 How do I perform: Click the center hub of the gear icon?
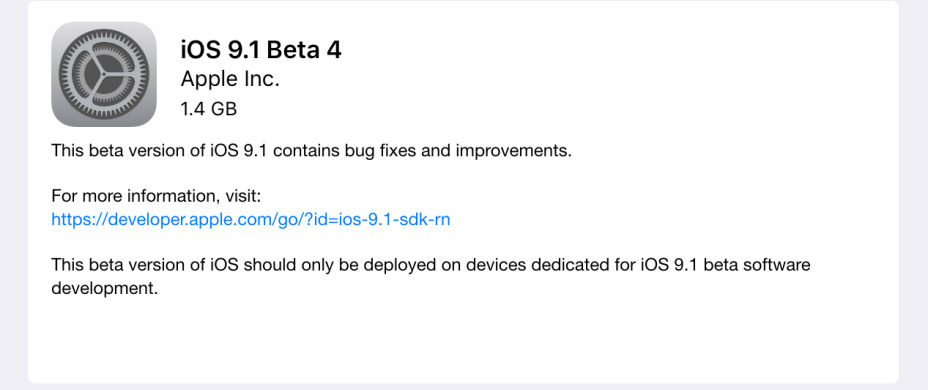click(104, 75)
